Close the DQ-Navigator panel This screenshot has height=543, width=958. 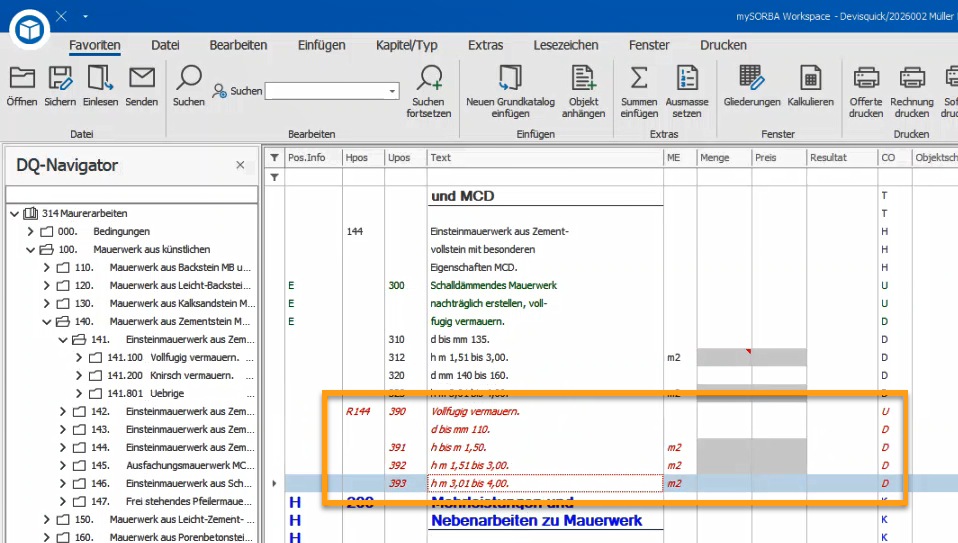pos(240,165)
